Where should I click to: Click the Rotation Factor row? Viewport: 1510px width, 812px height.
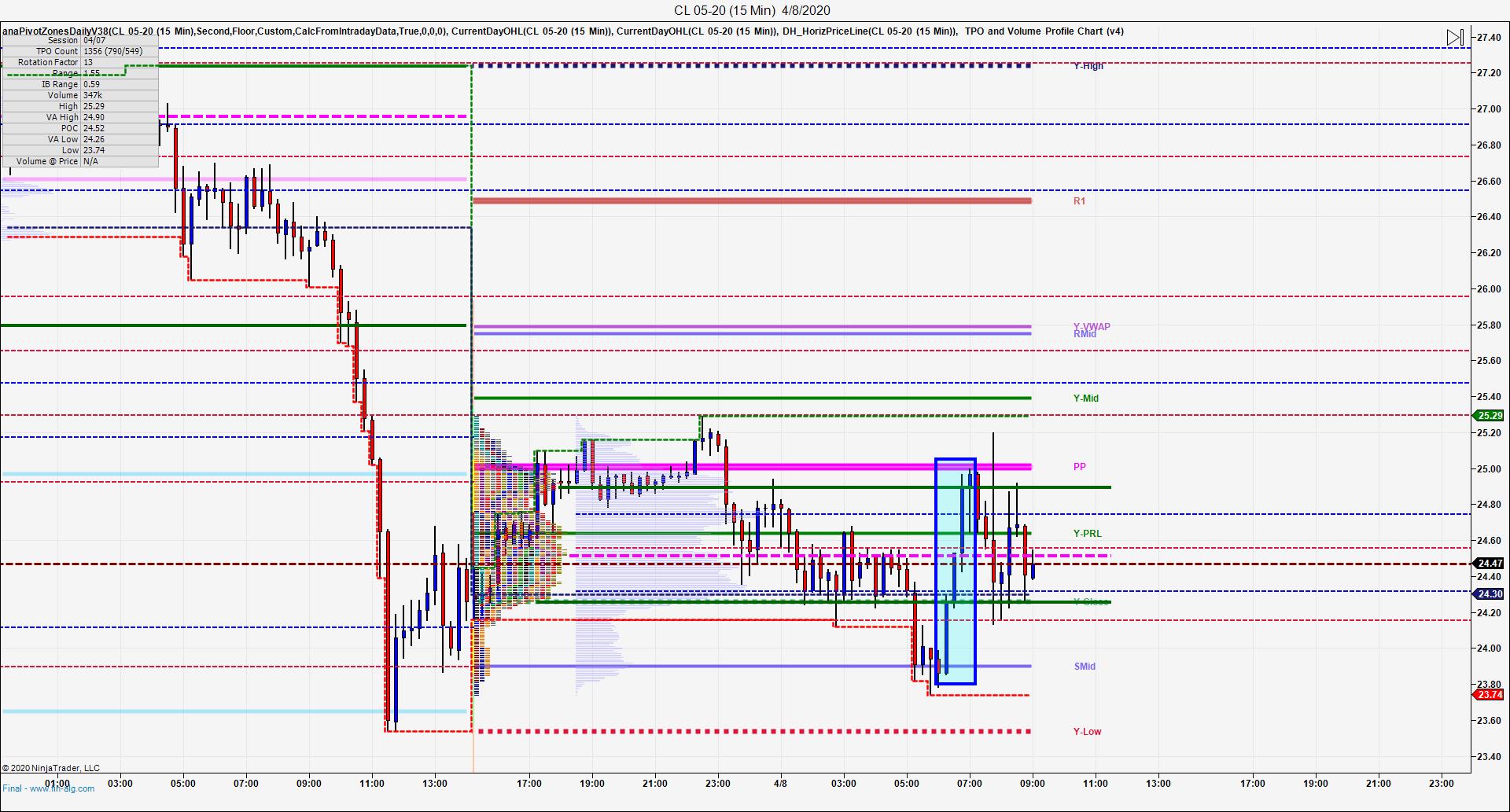coord(80,62)
